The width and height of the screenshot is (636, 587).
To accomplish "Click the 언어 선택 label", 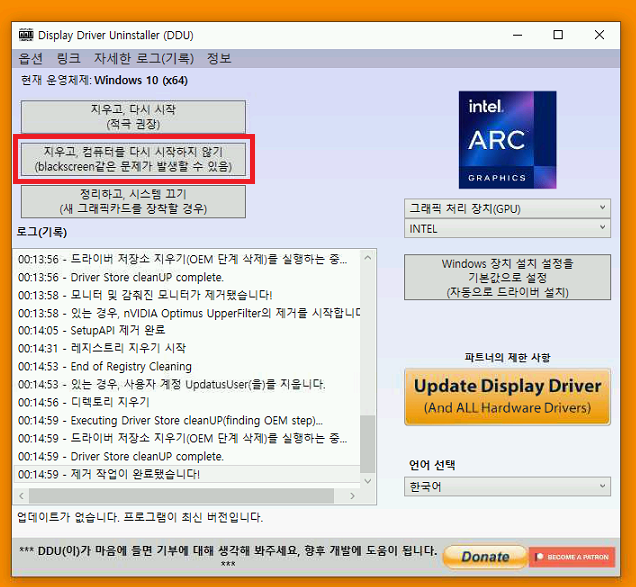I will point(432,465).
